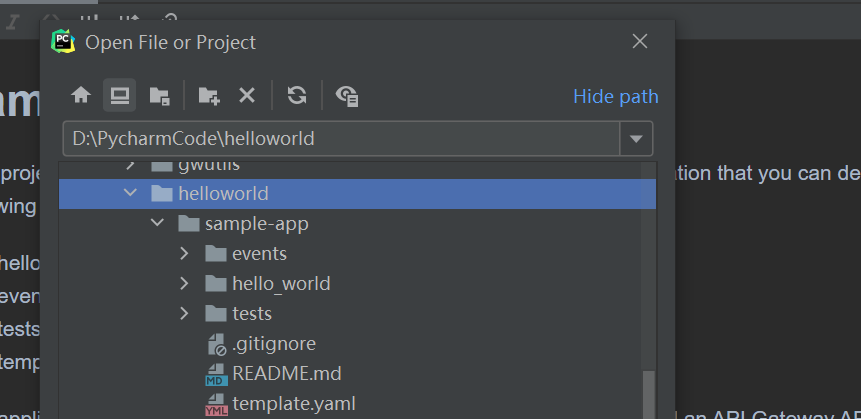Image resolution: width=861 pixels, height=419 pixels.
Task: Select the tests folder
Action: (252, 314)
